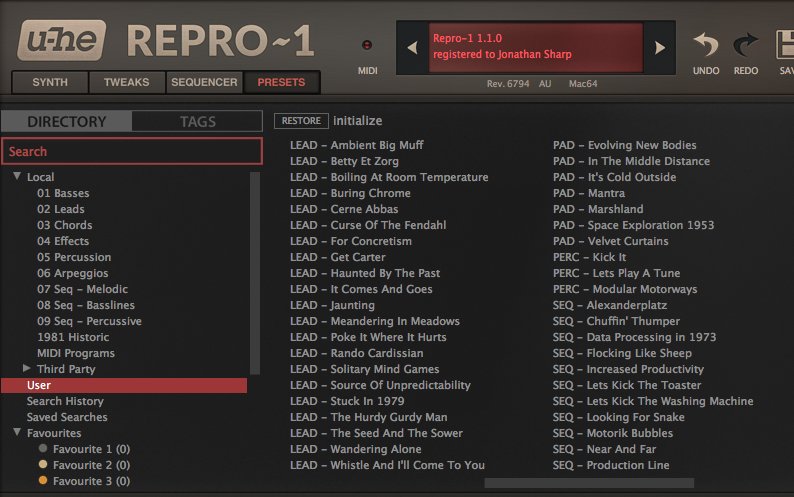The height and width of the screenshot is (497, 794).
Task: Click the red preset name display
Action: [x=536, y=47]
